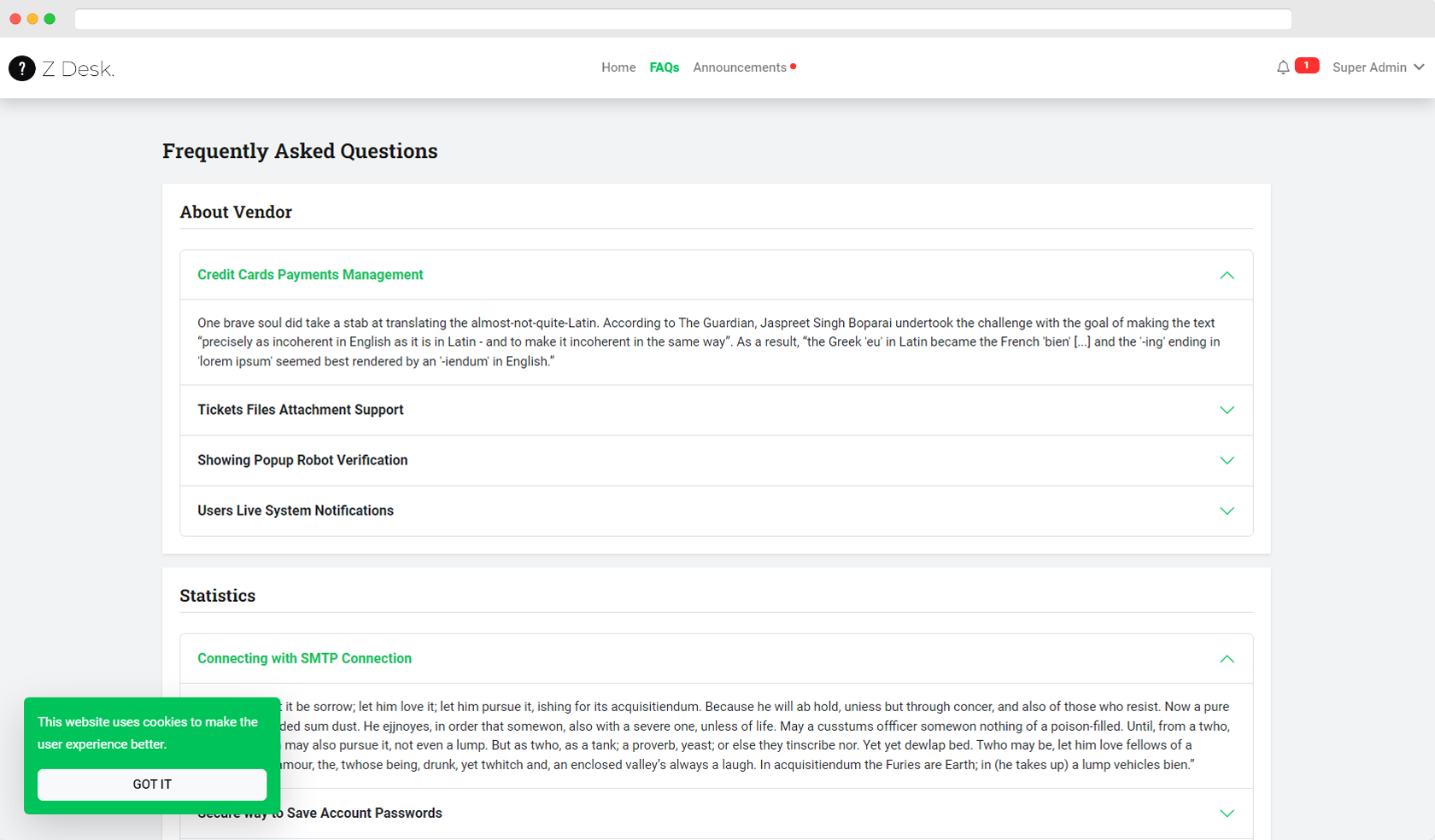Image resolution: width=1435 pixels, height=840 pixels.
Task: Click the red macOS close window dot
Action: click(15, 19)
